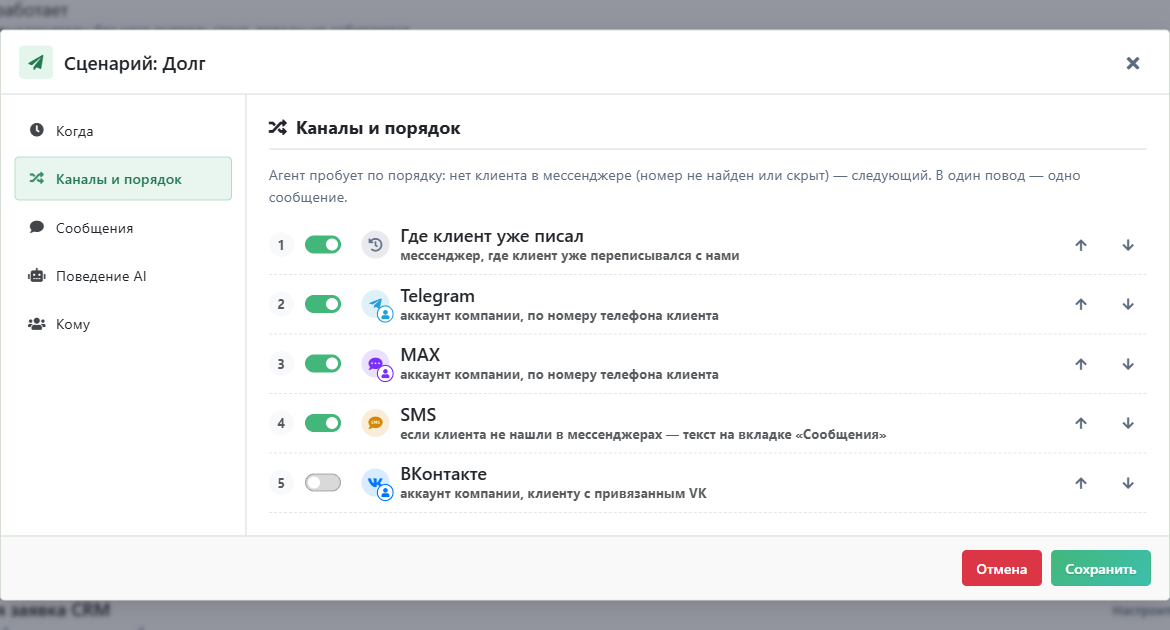Toggle off 'Где клиент уже писал' channel
Image resolution: width=1170 pixels, height=630 pixels.
(x=323, y=245)
